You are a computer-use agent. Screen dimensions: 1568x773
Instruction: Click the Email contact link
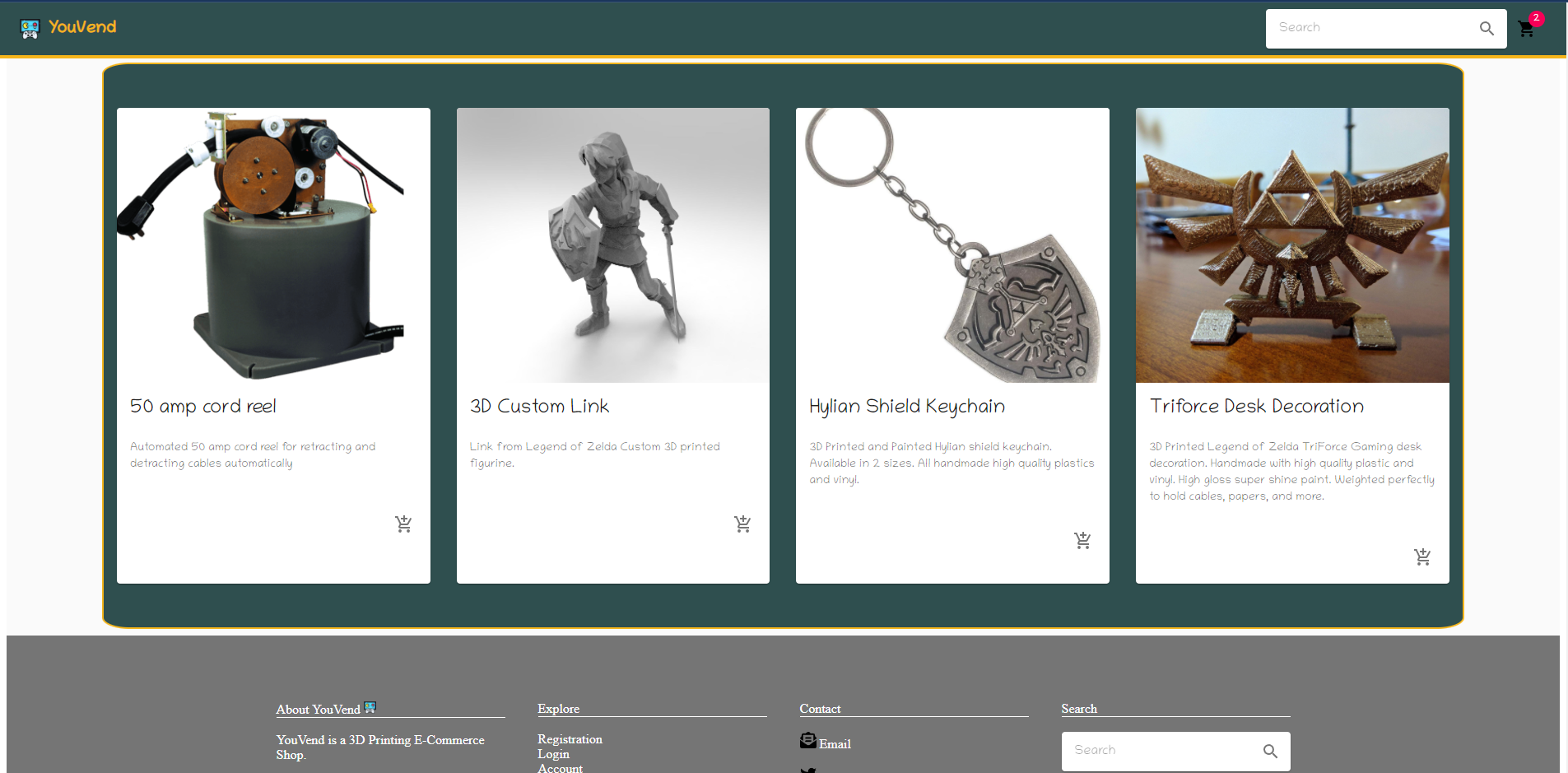click(x=835, y=744)
